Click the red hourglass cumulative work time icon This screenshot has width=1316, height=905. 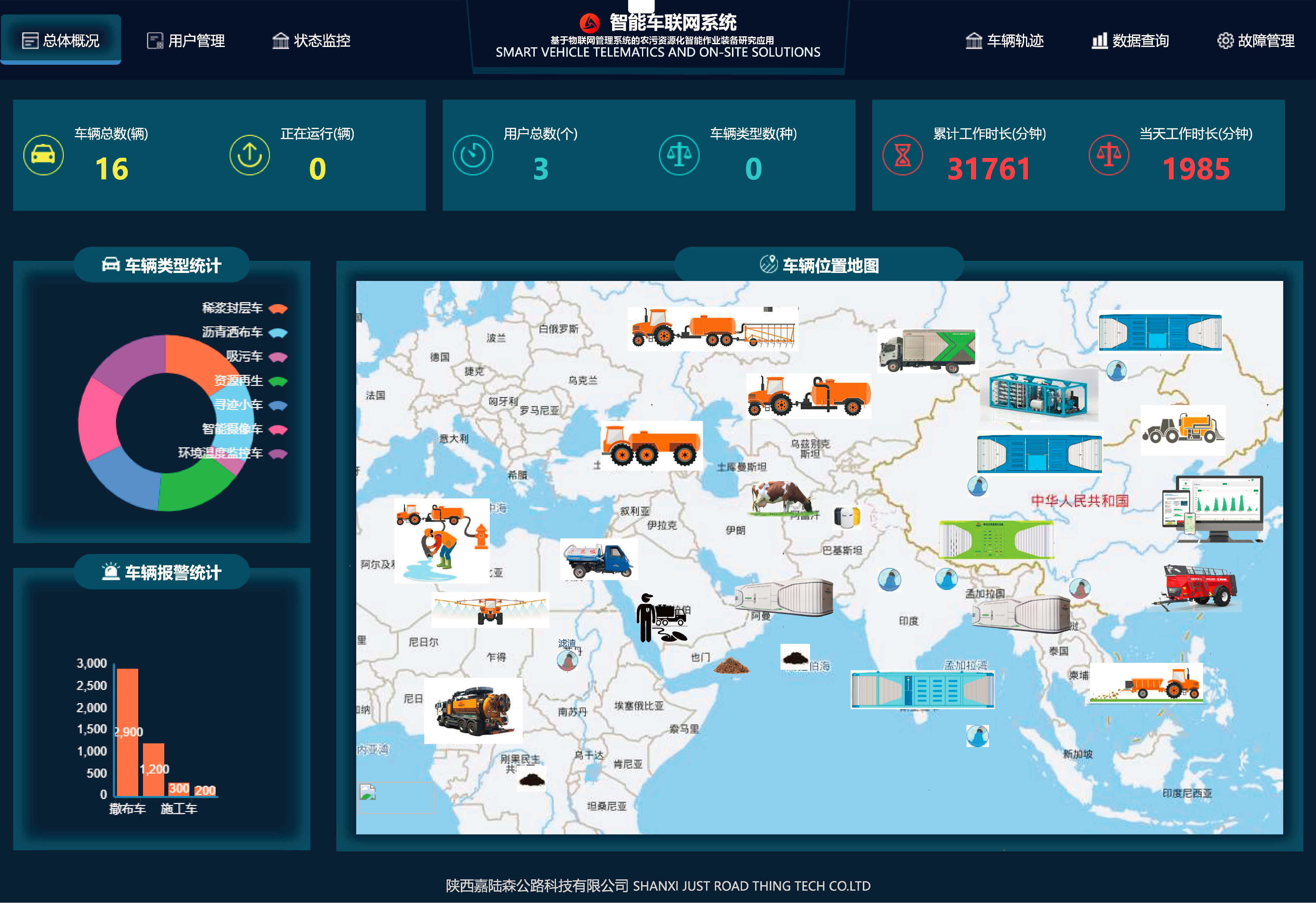click(x=902, y=155)
